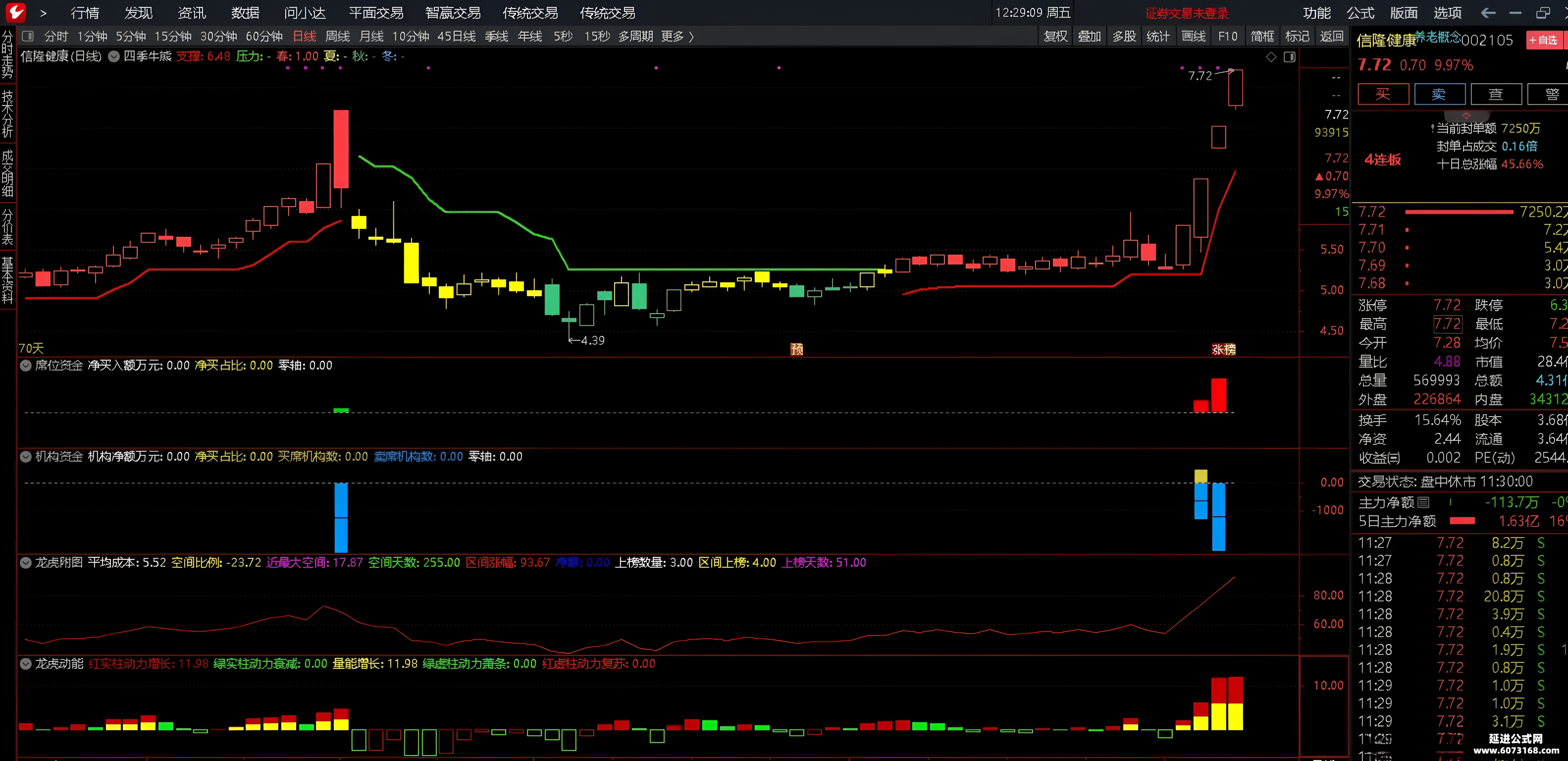Click the 预 marker on the chart
The height and width of the screenshot is (761, 1568).
[x=797, y=349]
